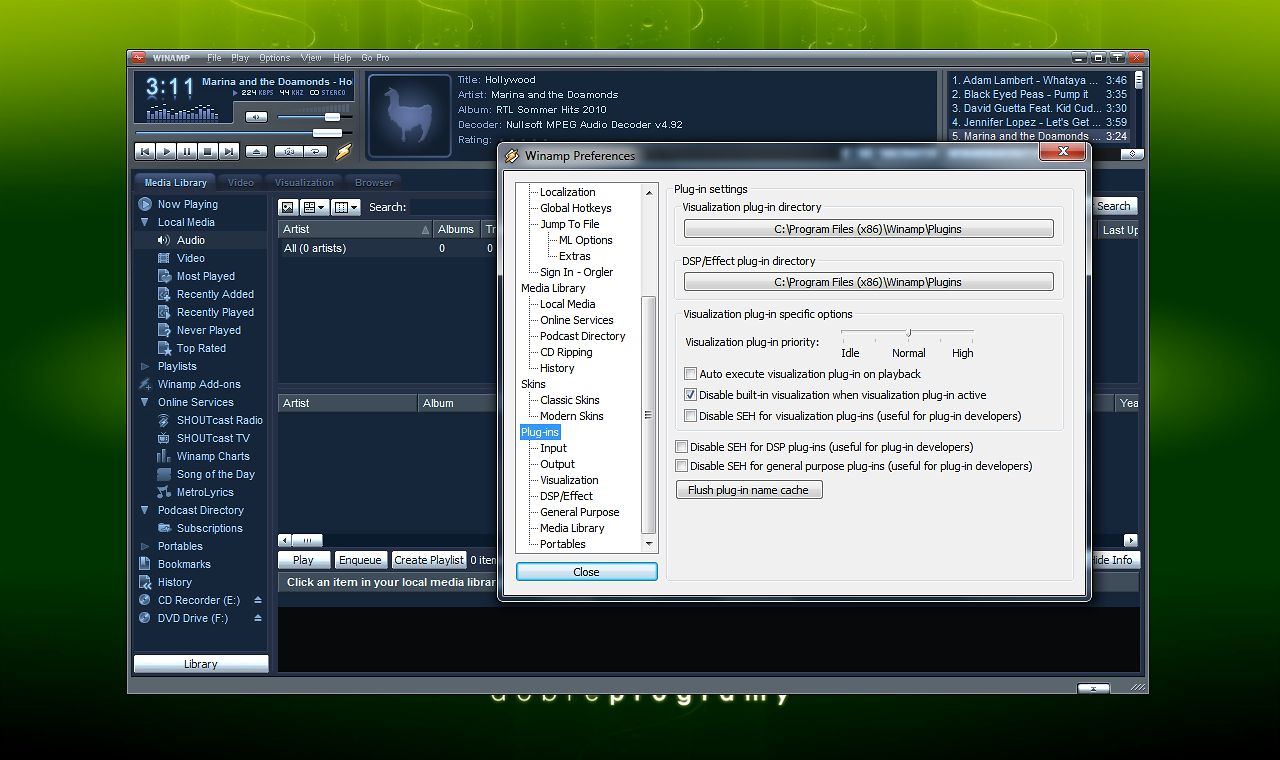The width and height of the screenshot is (1280, 760).
Task: Collapse the Online Services tree node
Action: coord(145,402)
